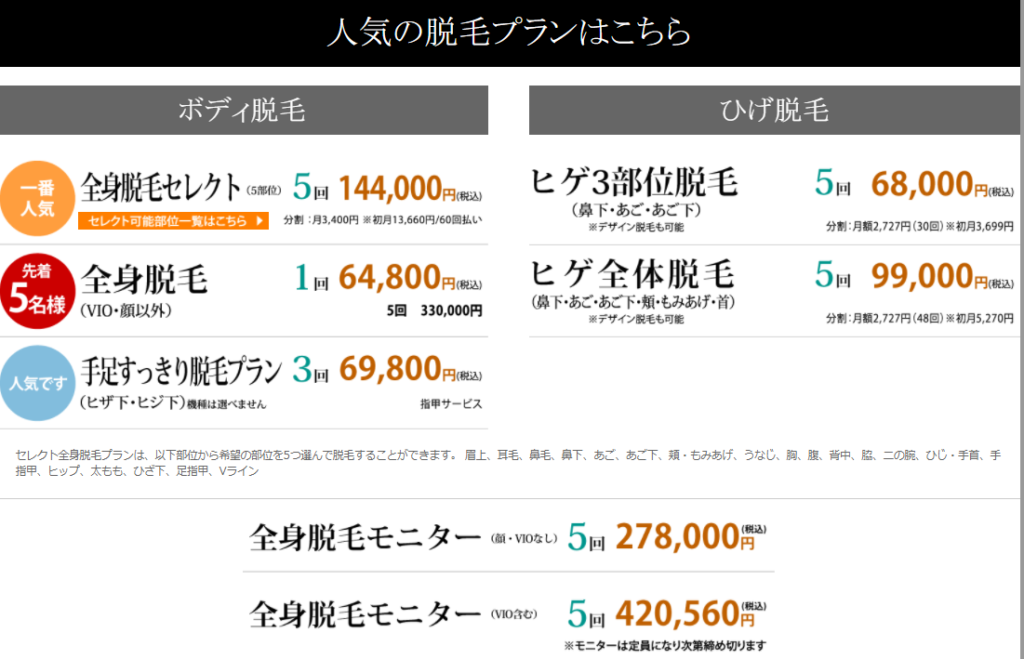Click the (鼻下・あご・あご下・頬・もみあげ・首) subtitle
The height and width of the screenshot is (659, 1024).
[633, 302]
